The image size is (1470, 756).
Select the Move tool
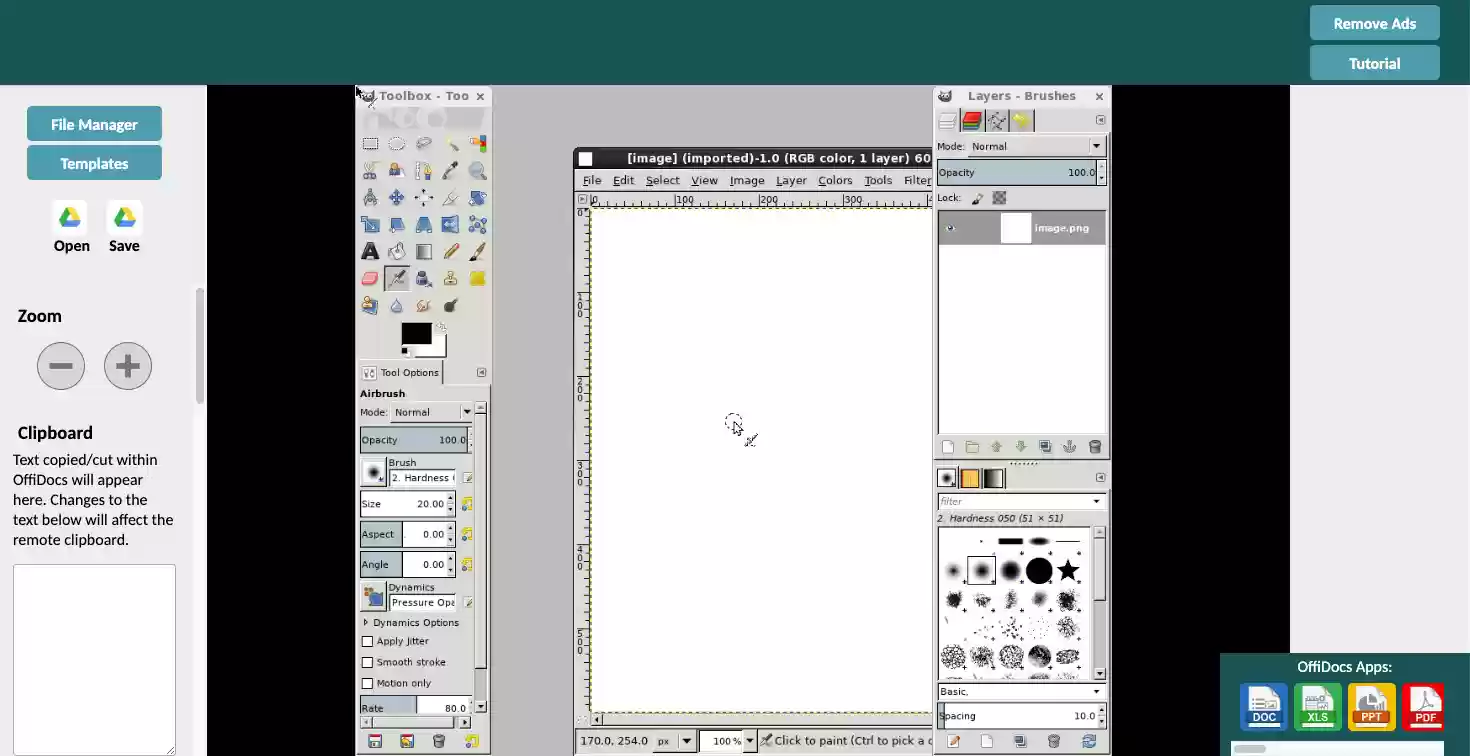pyautogui.click(x=397, y=197)
